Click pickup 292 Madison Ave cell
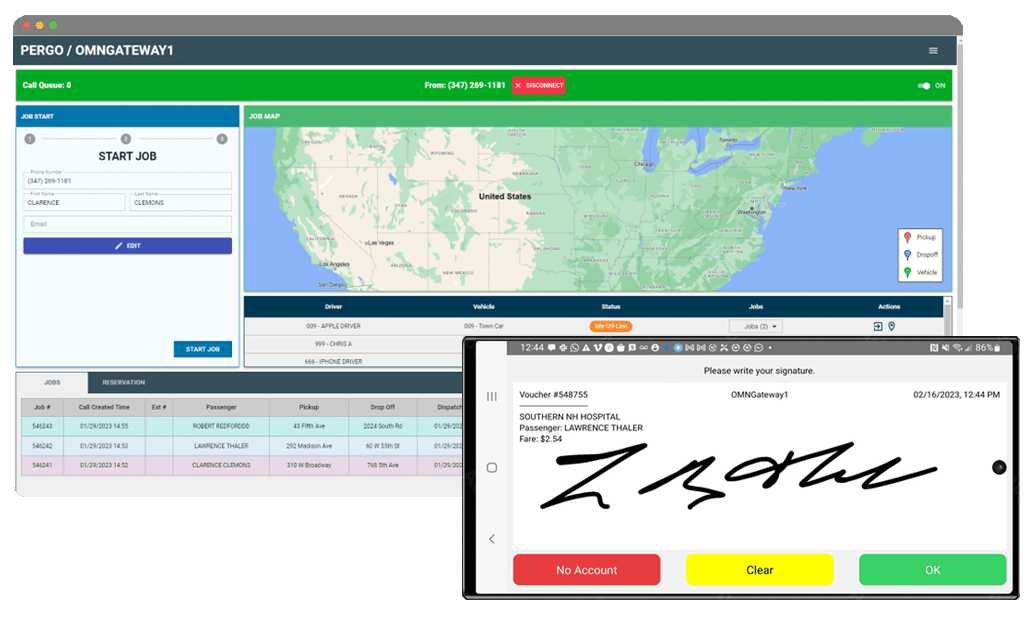This screenshot has height=624, width=1034. pyautogui.click(x=309, y=446)
